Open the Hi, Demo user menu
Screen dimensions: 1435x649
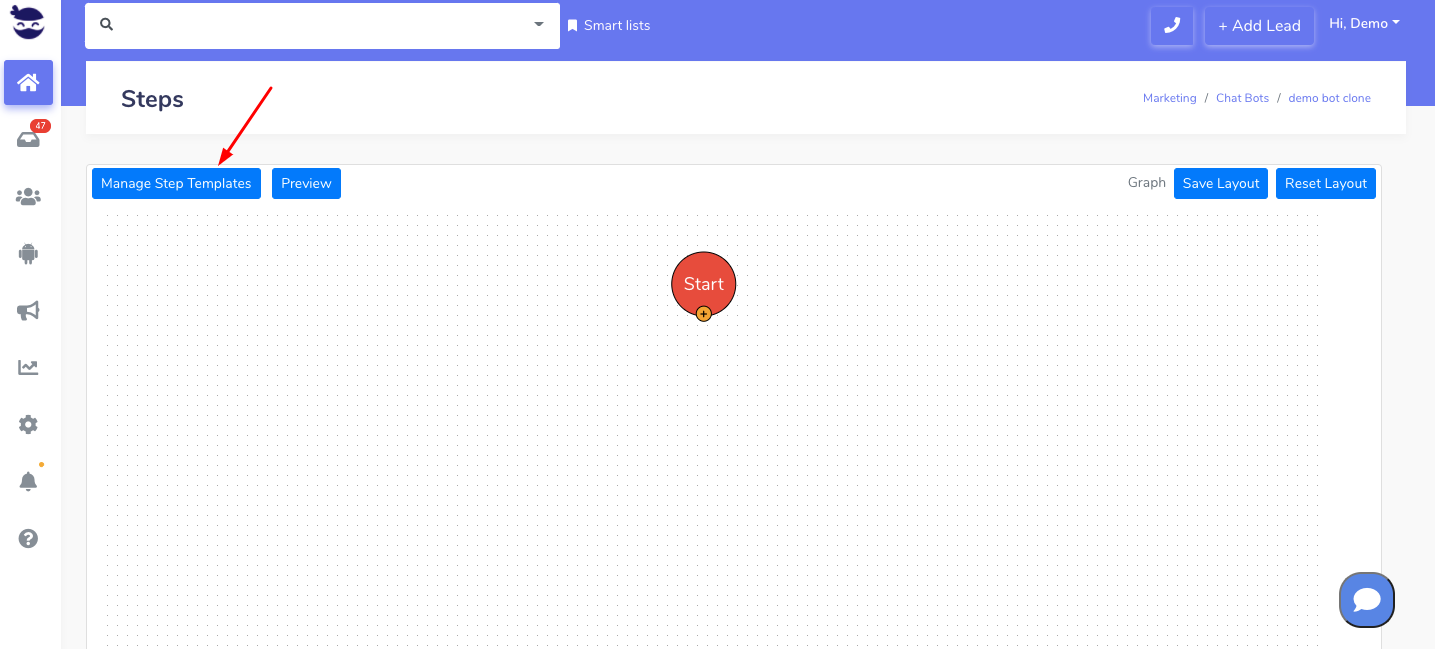tap(1364, 23)
